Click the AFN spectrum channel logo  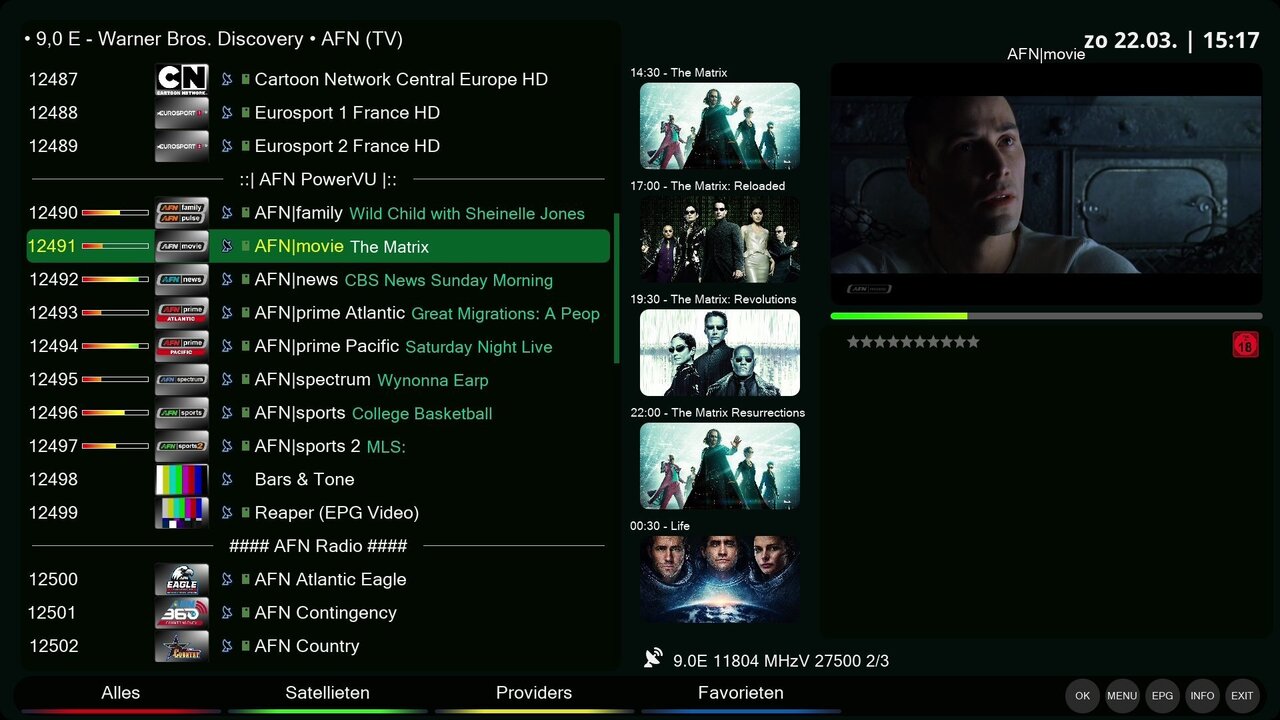point(182,380)
